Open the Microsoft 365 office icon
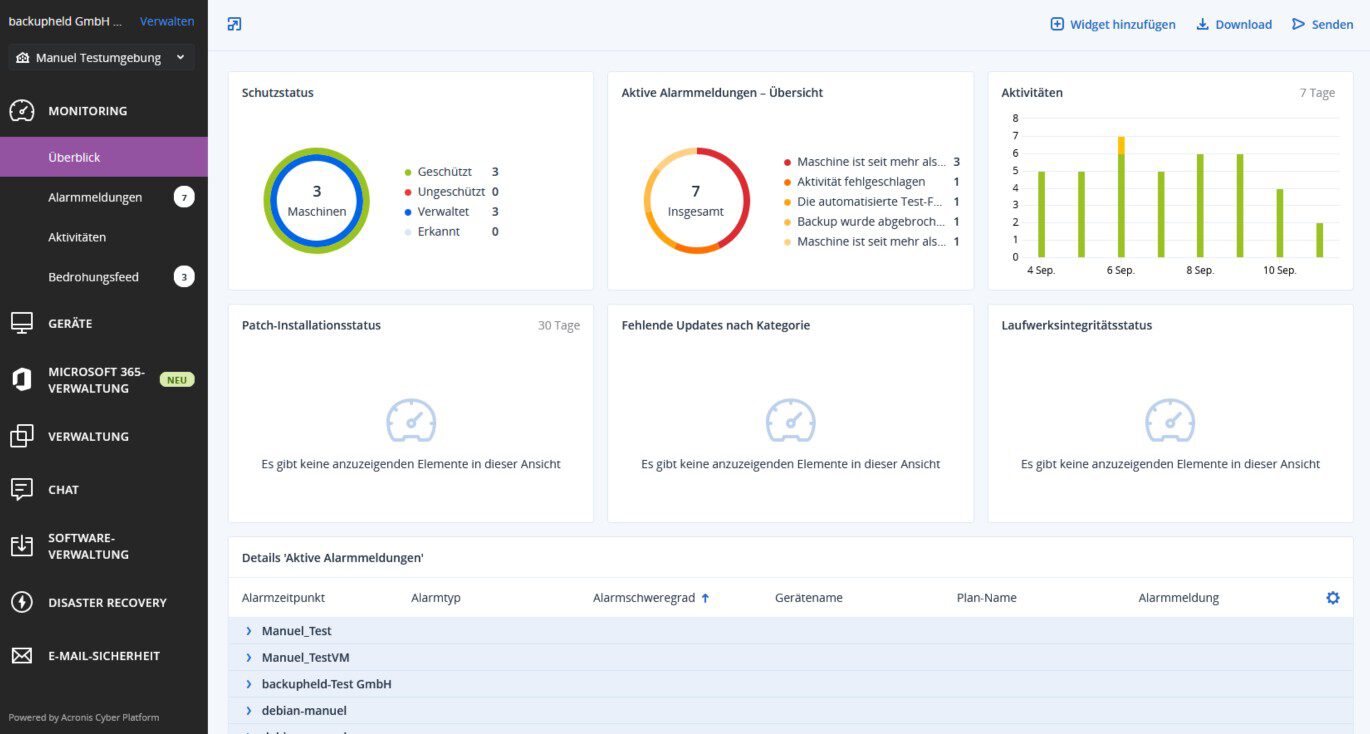The height and width of the screenshot is (734, 1370). [x=22, y=380]
